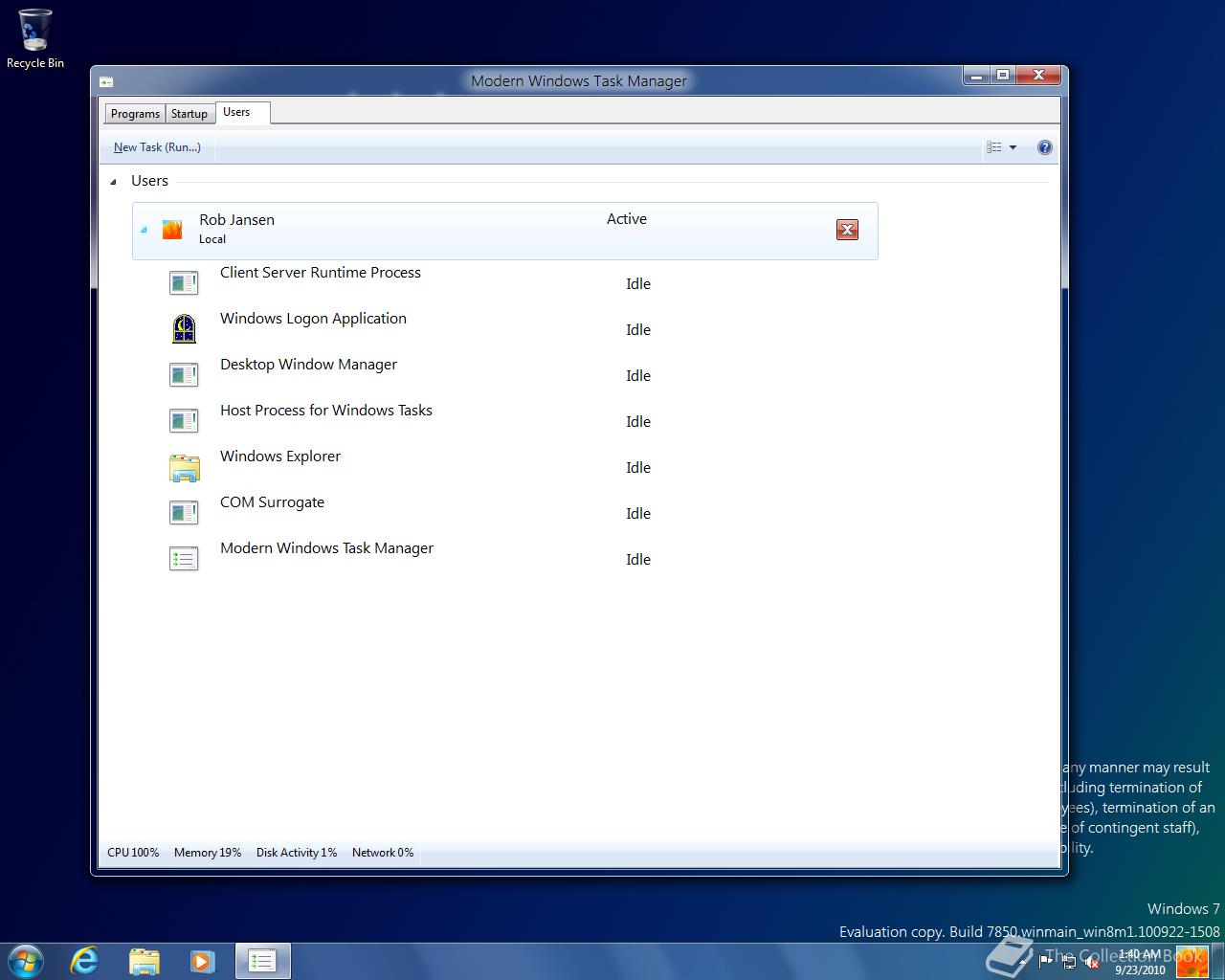Image resolution: width=1225 pixels, height=980 pixels.
Task: Click the user tile in taskbar corner
Action: point(1192,961)
